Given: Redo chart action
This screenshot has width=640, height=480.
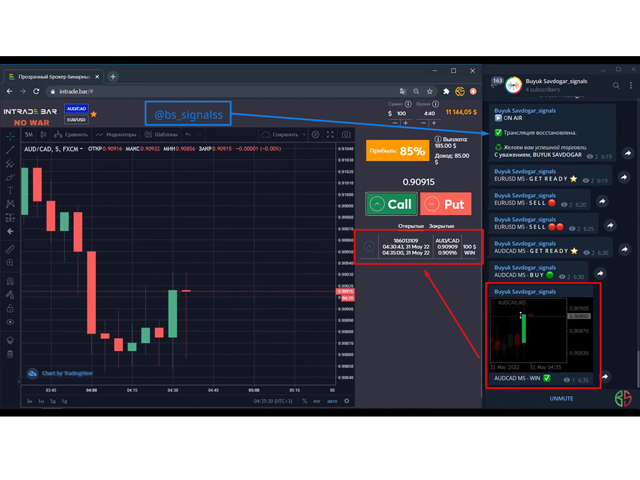Looking at the screenshot, I should (199, 134).
